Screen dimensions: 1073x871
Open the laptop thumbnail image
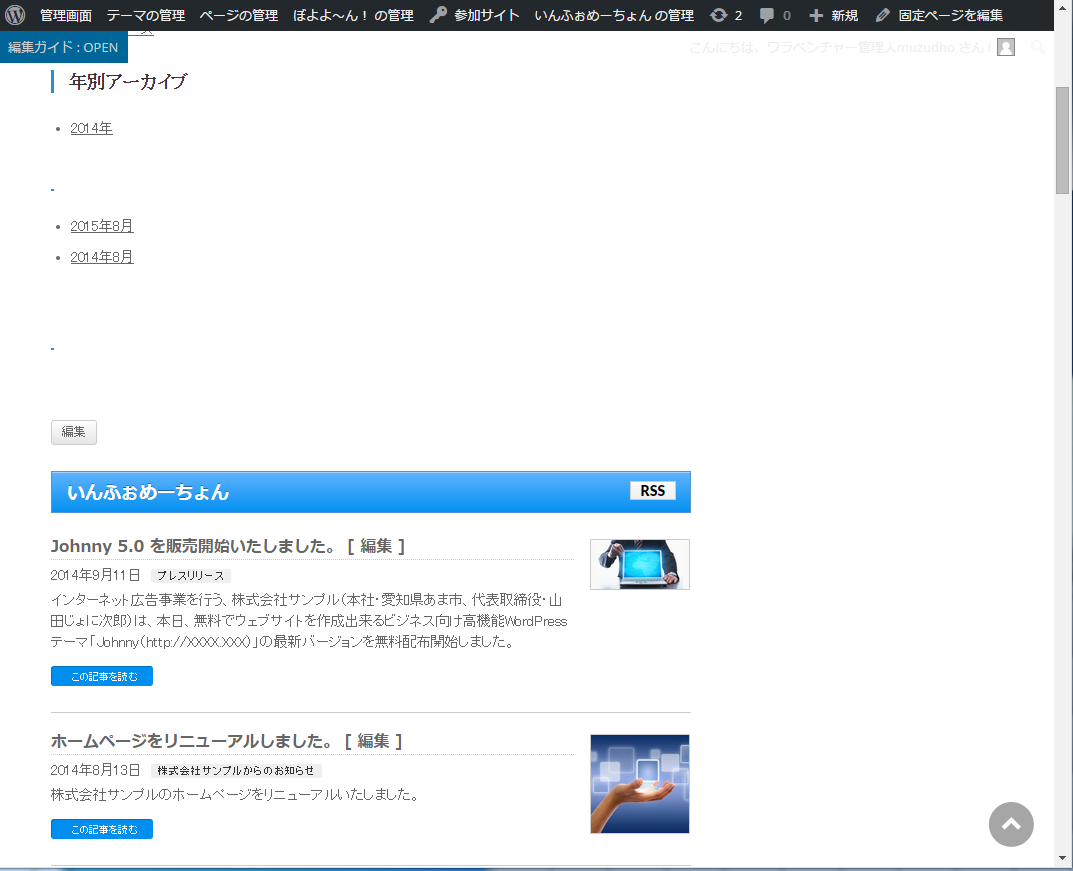(640, 564)
